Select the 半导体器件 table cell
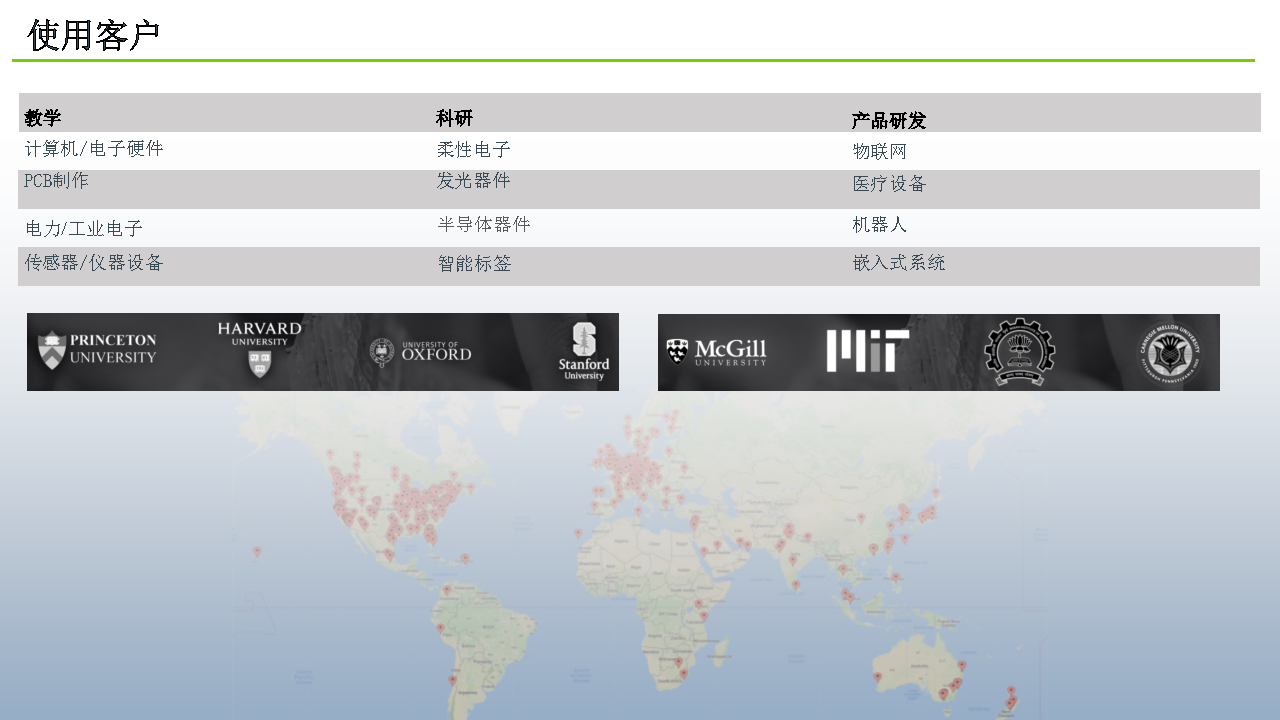The width and height of the screenshot is (1280, 720). tap(484, 225)
